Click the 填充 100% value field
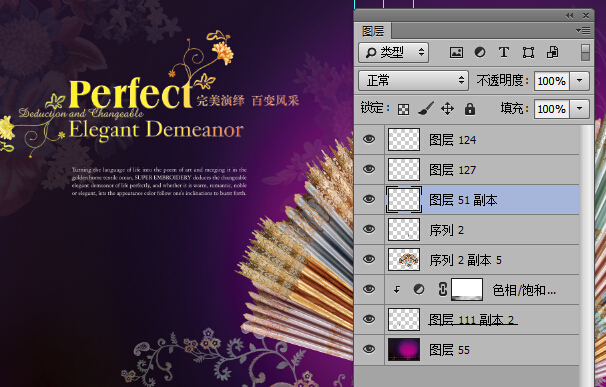 (552, 109)
